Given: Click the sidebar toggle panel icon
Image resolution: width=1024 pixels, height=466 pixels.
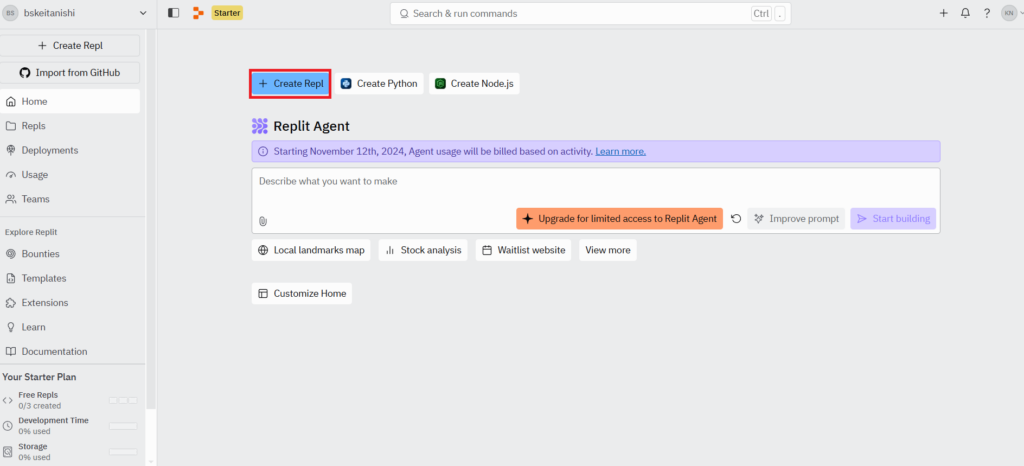Looking at the screenshot, I should point(174,13).
